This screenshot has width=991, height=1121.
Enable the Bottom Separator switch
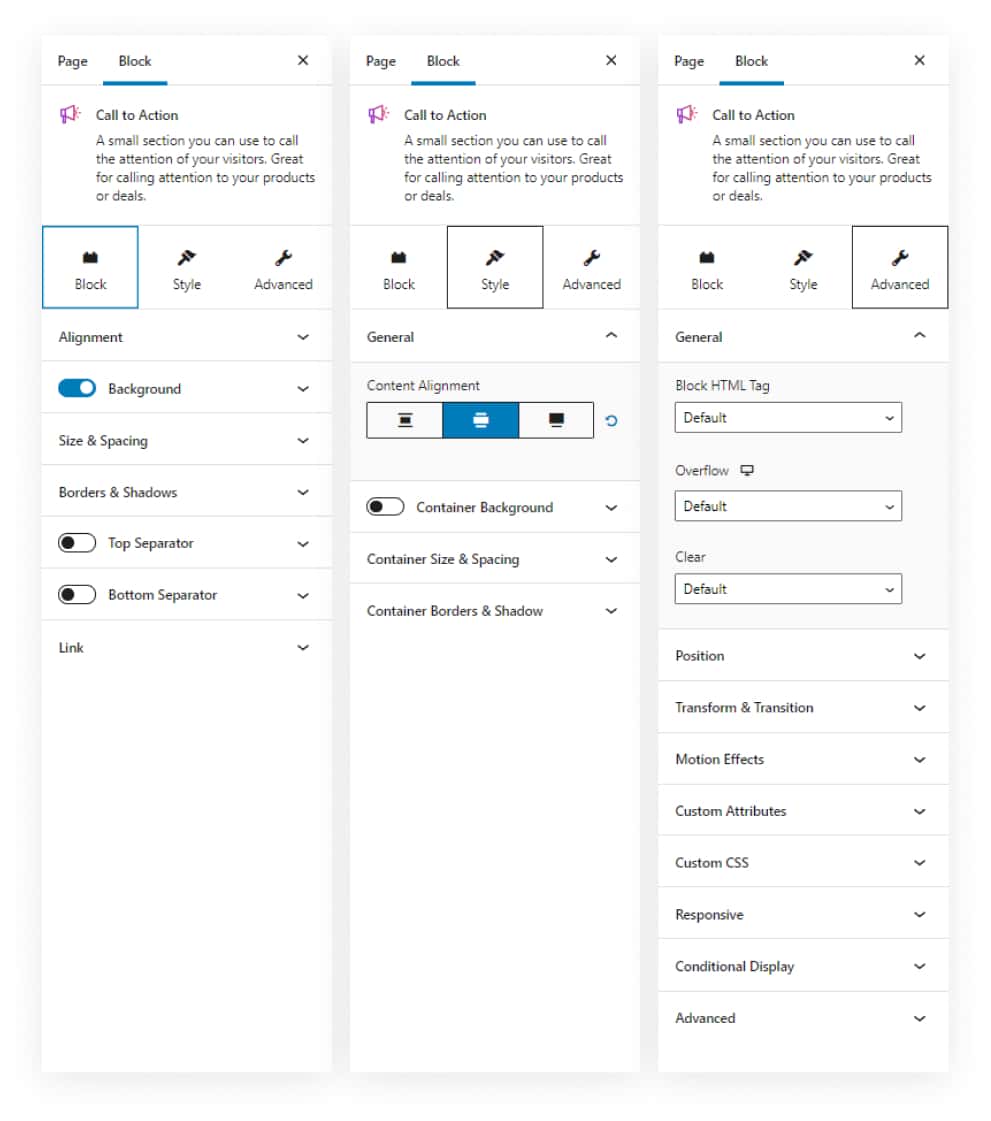tap(77, 595)
